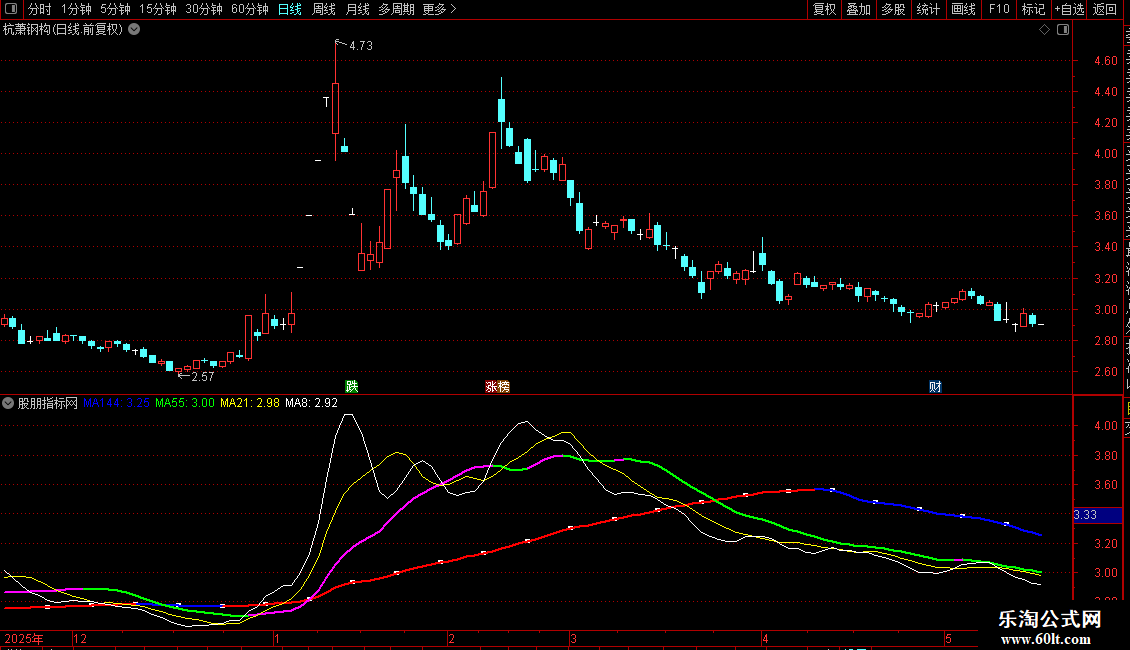Select the 1分钟 period
This screenshot has height=650, width=1130.
[76, 9]
